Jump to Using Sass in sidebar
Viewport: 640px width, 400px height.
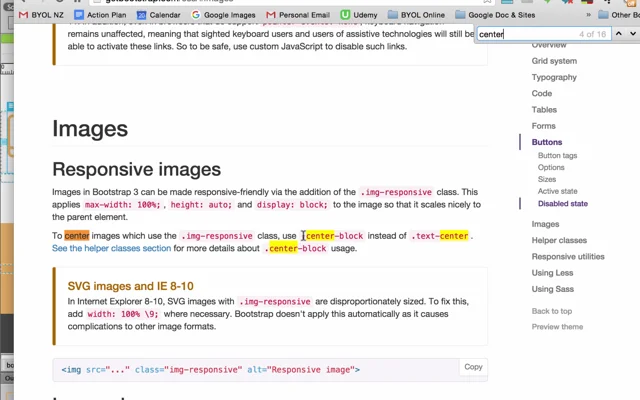552,289
